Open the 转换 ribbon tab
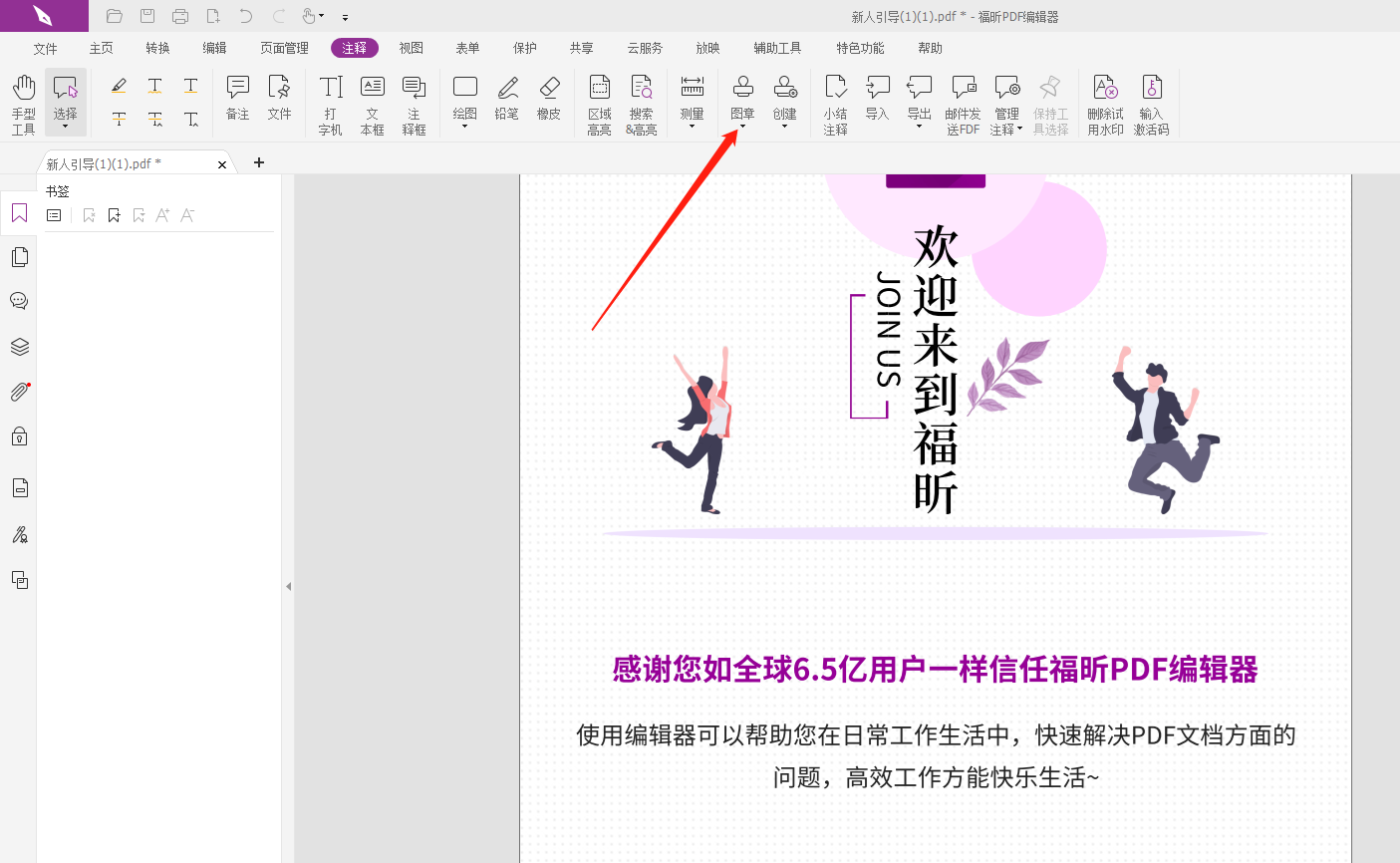The image size is (1400, 863). pos(156,47)
